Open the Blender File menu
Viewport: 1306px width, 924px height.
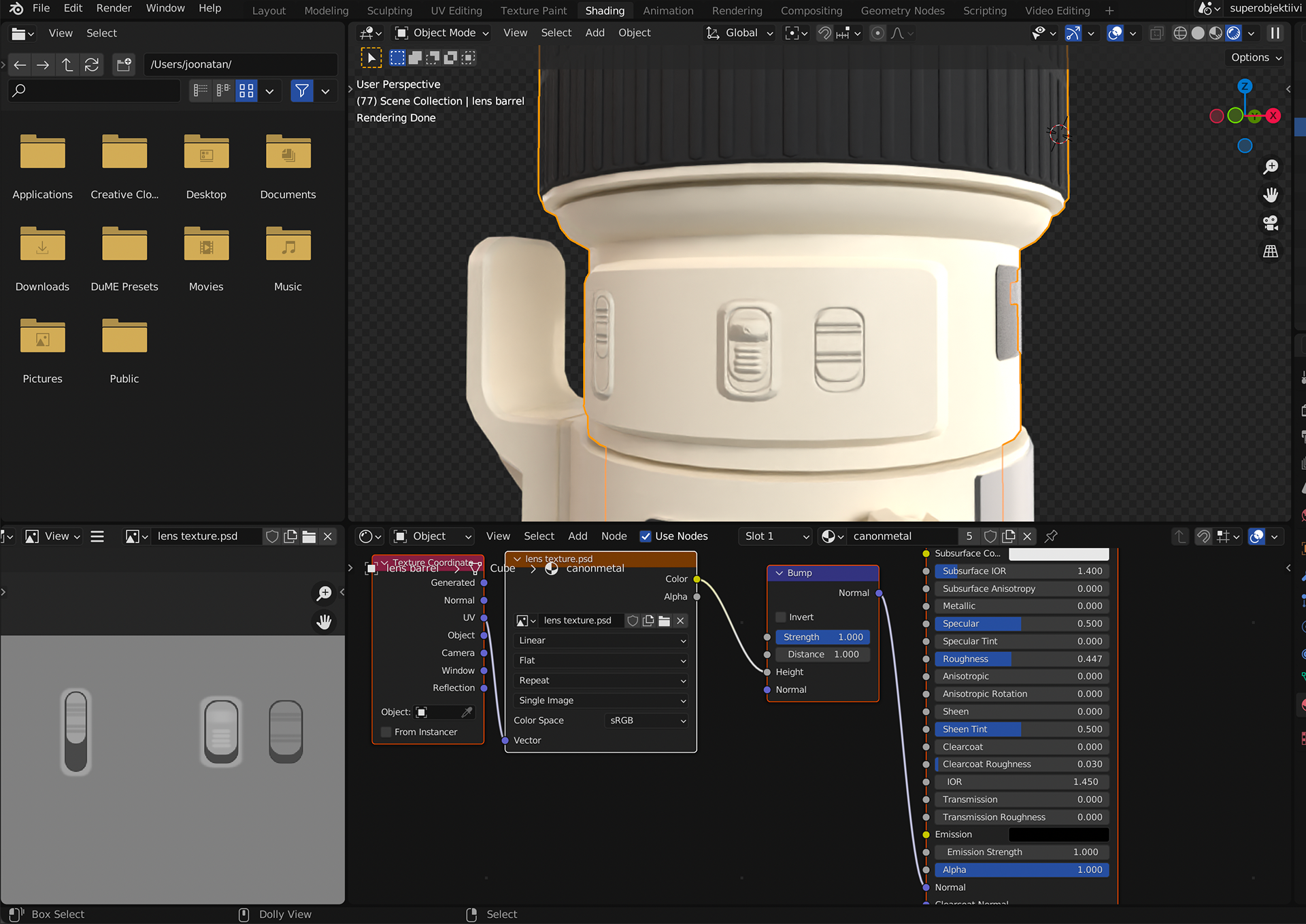41,8
